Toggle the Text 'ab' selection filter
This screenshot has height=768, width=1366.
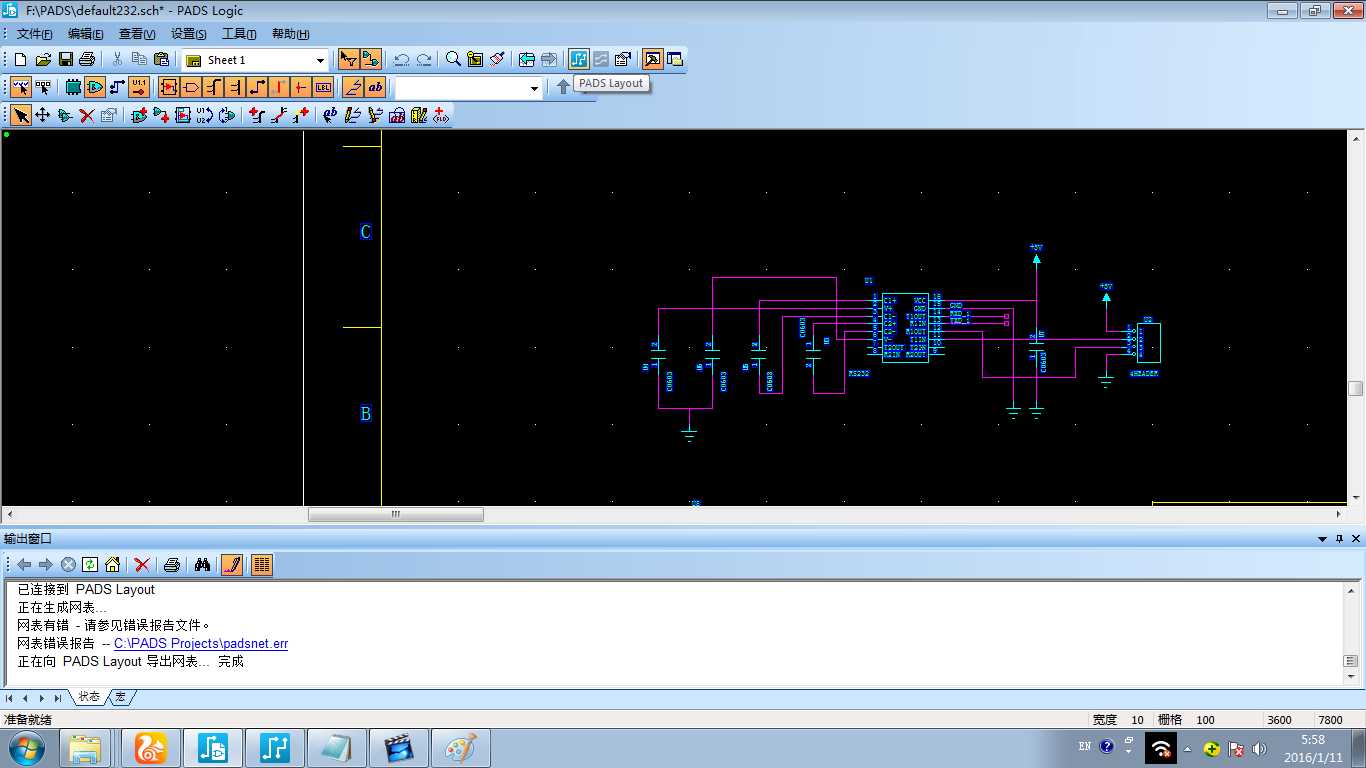point(375,87)
